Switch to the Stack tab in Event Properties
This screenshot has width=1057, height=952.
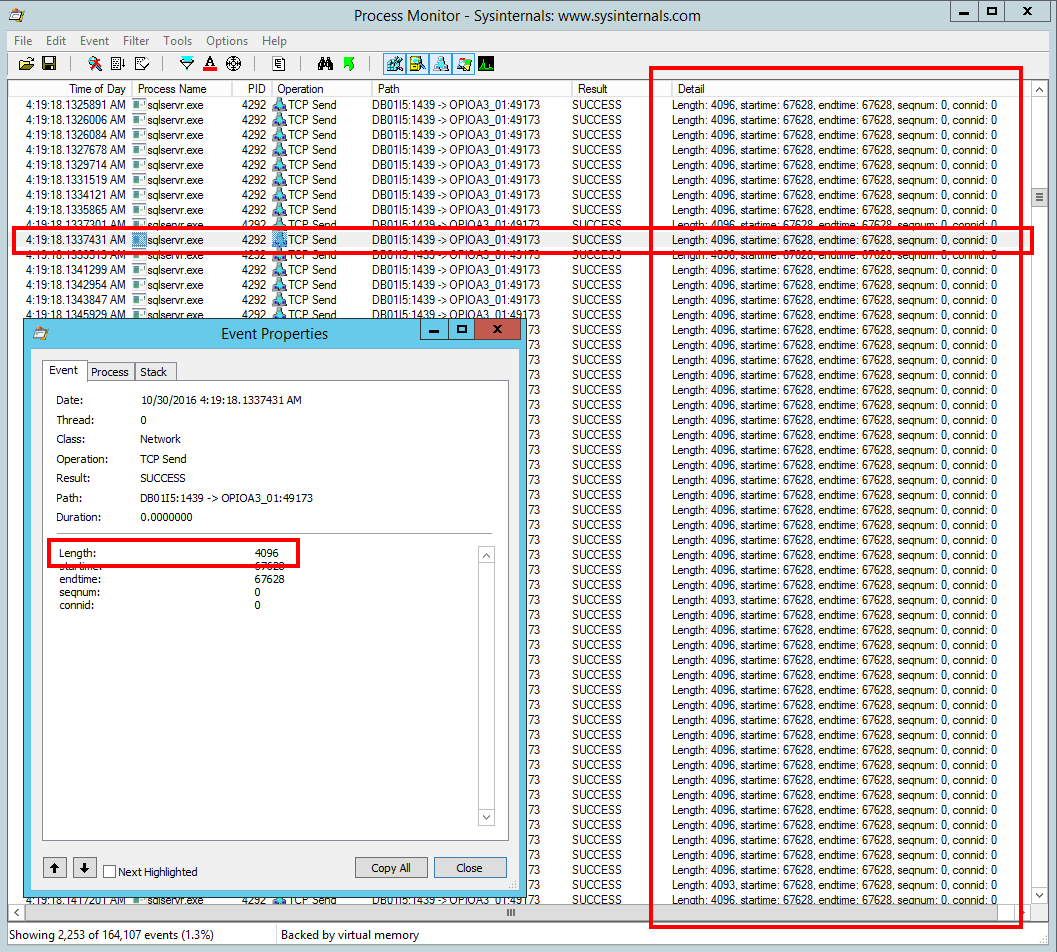click(x=154, y=371)
